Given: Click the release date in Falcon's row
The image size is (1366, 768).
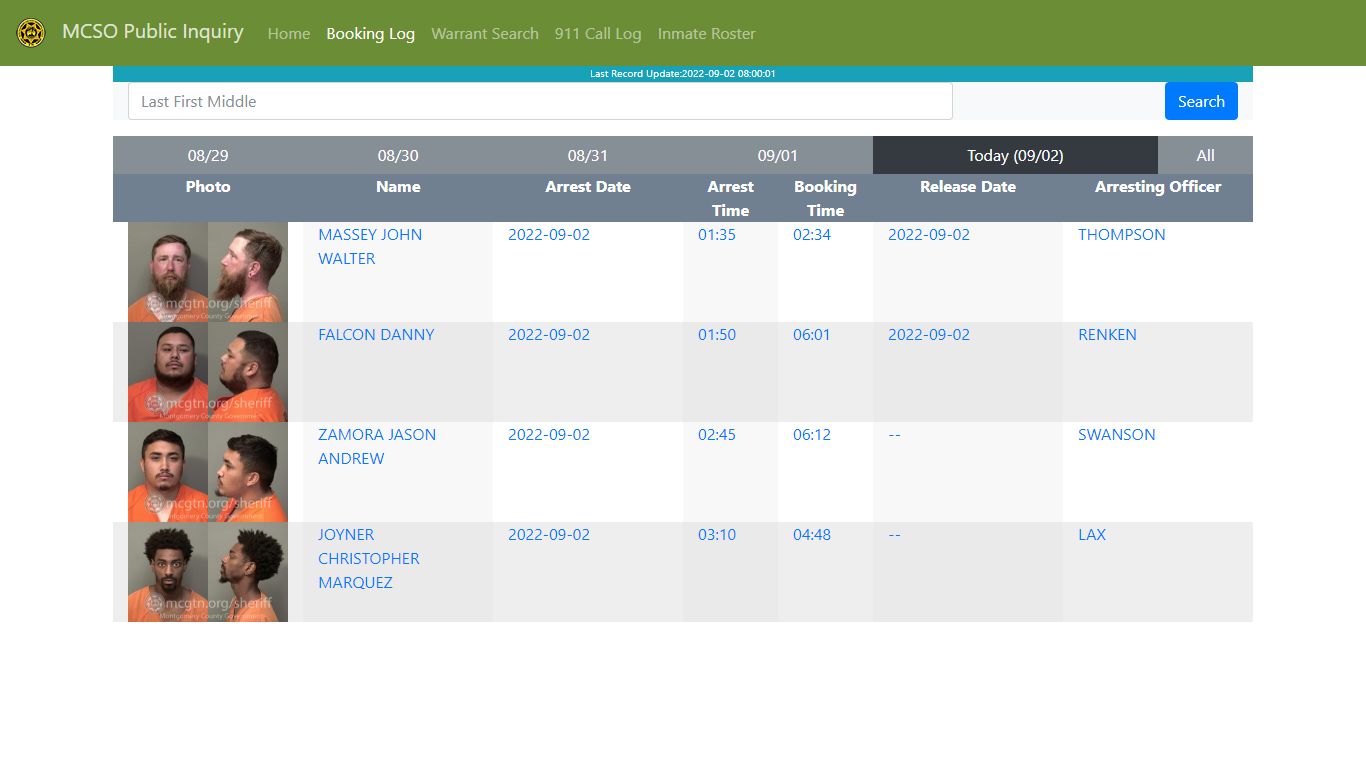Looking at the screenshot, I should tap(929, 334).
